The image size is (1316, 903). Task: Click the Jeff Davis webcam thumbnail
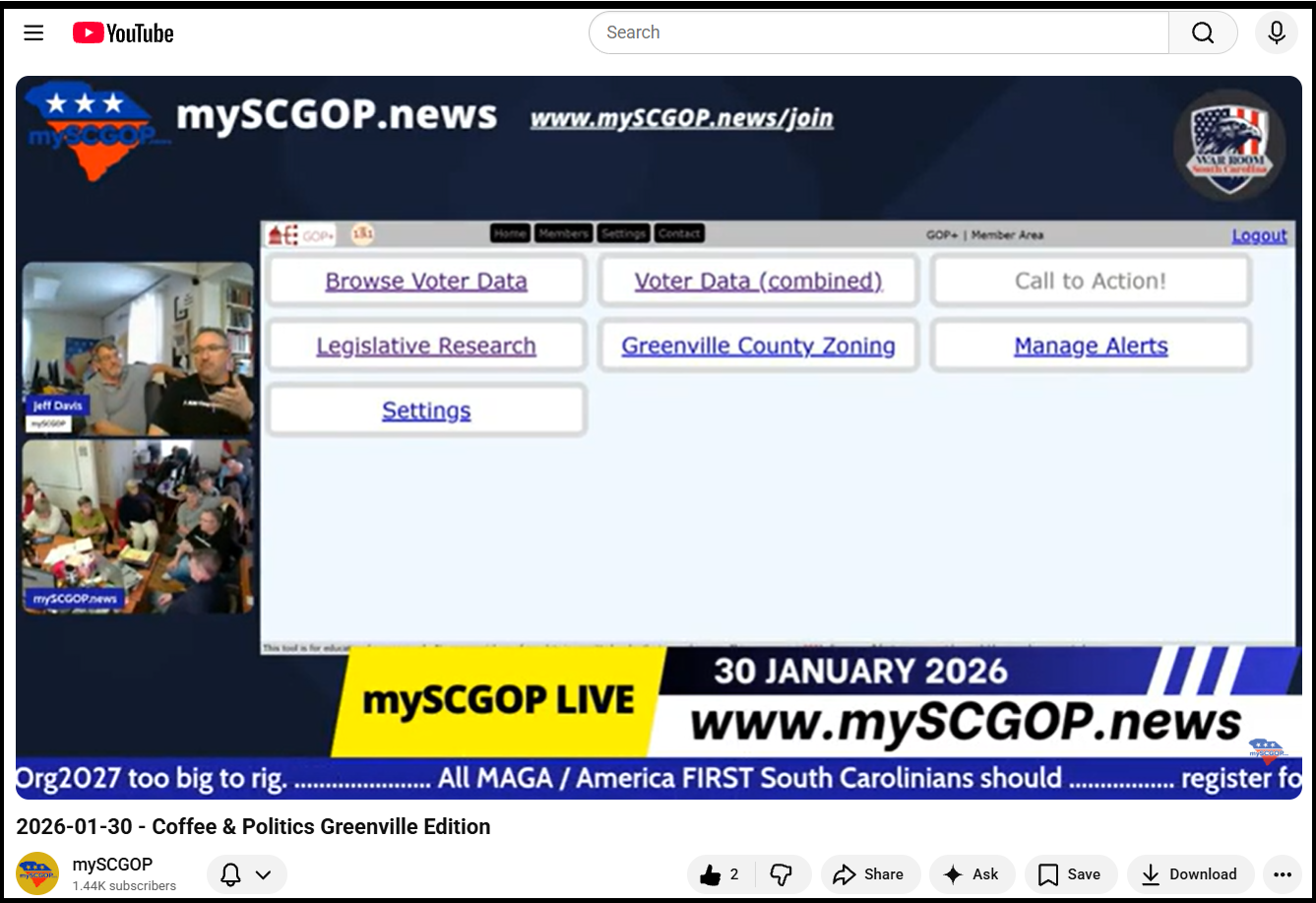(x=138, y=348)
